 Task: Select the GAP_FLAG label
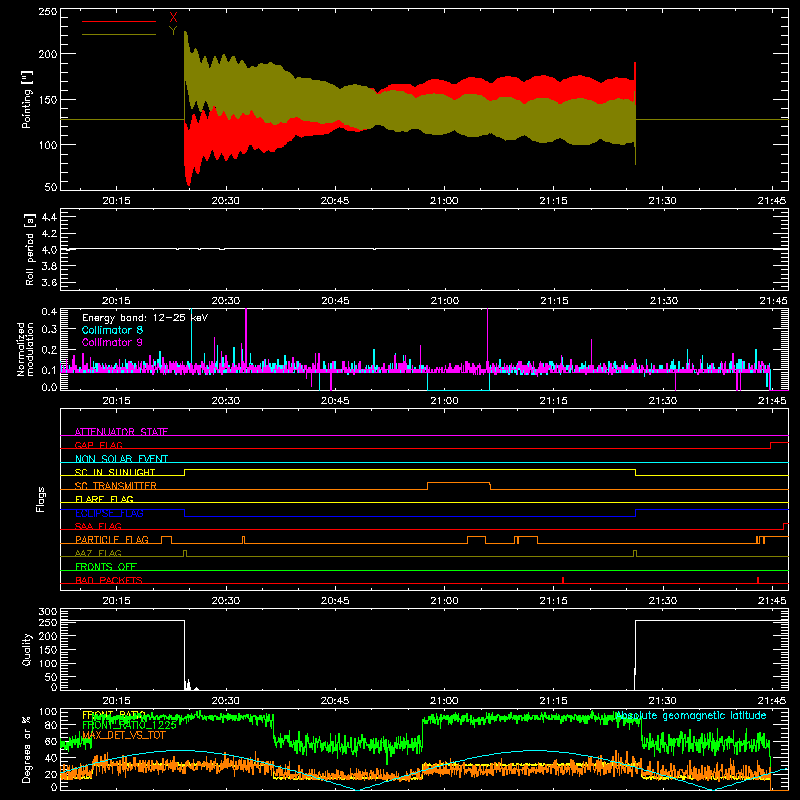coord(98,445)
